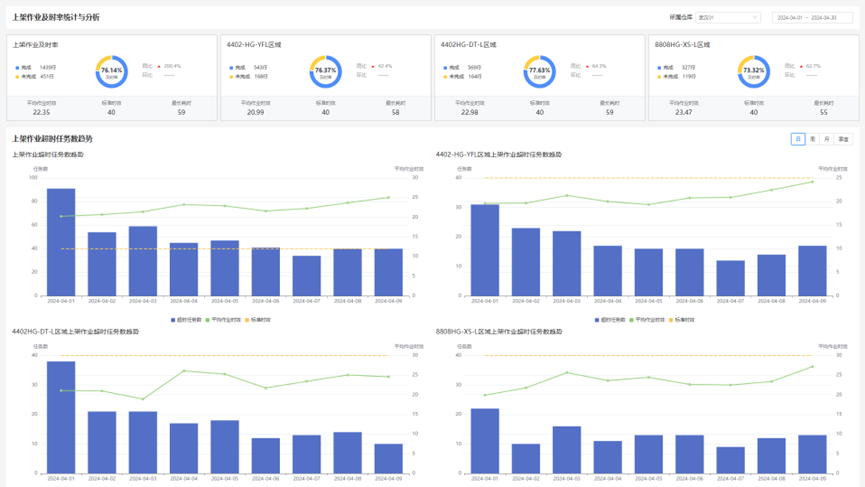This screenshot has height=487, width=865.
Task: Toggle 平均作业时效 legend in first chart
Action: 226,319
